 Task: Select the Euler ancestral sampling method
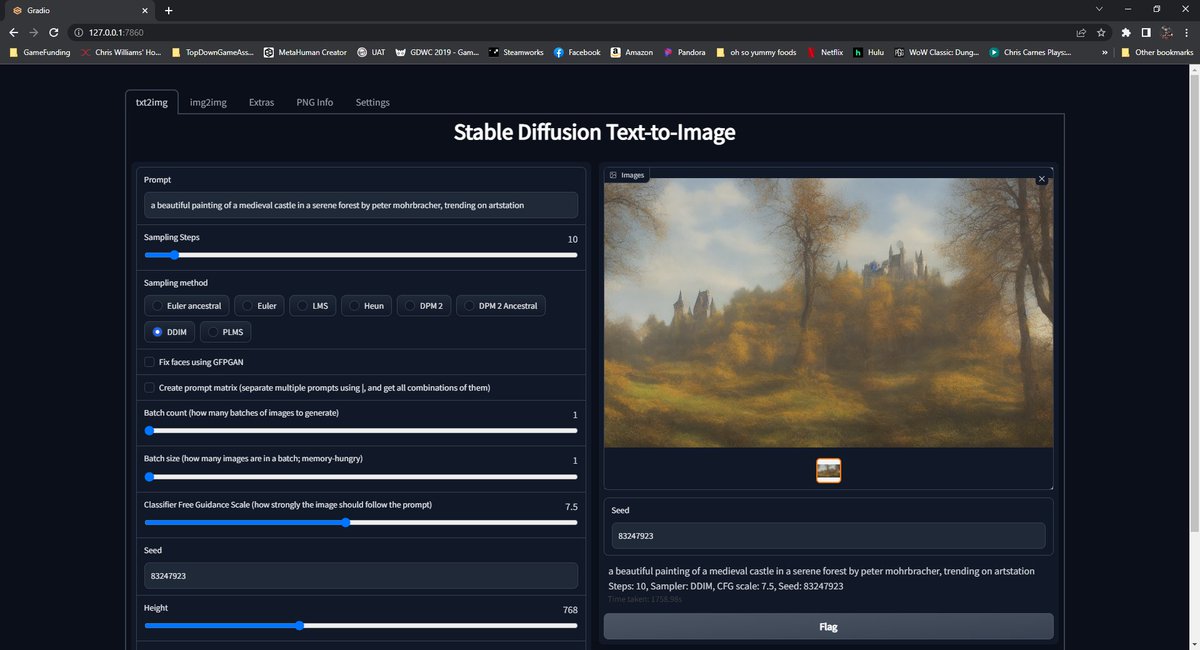[187, 305]
